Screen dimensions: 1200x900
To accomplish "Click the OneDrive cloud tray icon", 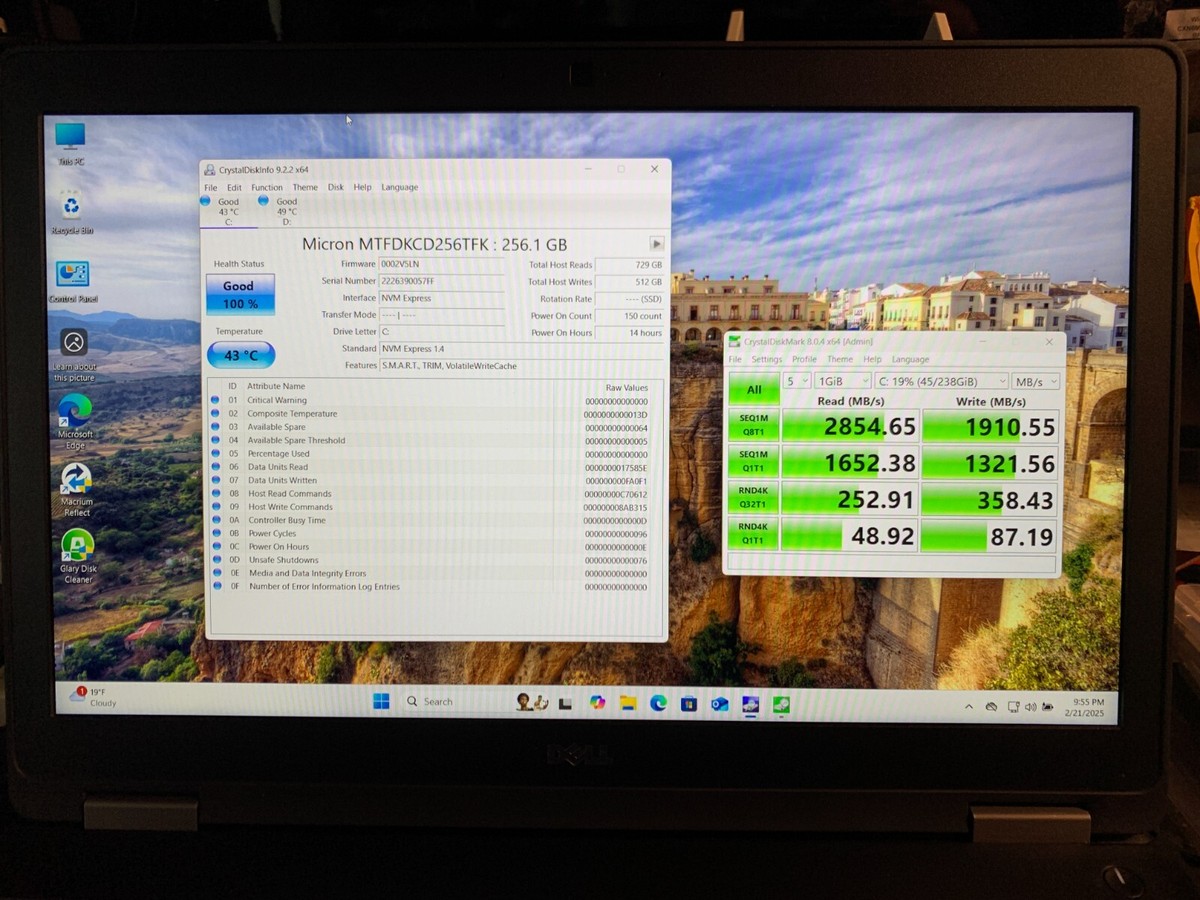I will 991,706.
